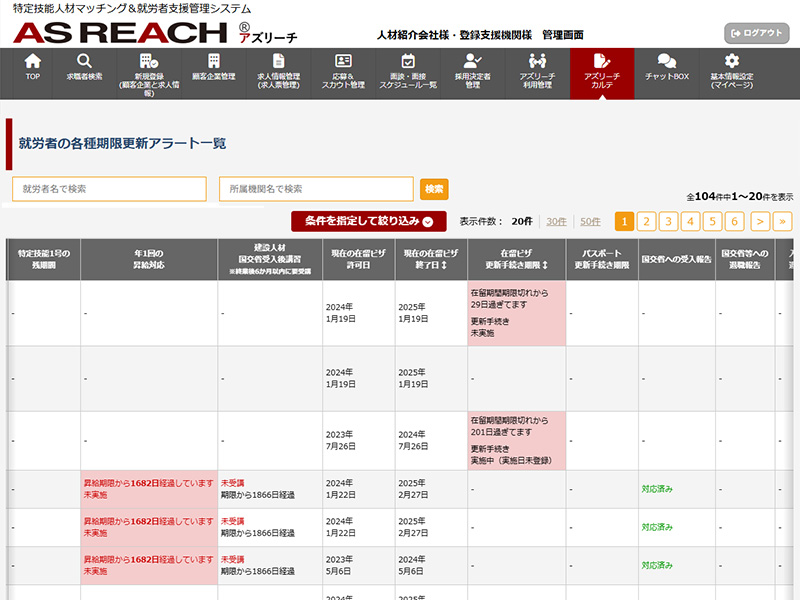Click the ログアウト button
800x600 pixels.
757,33
